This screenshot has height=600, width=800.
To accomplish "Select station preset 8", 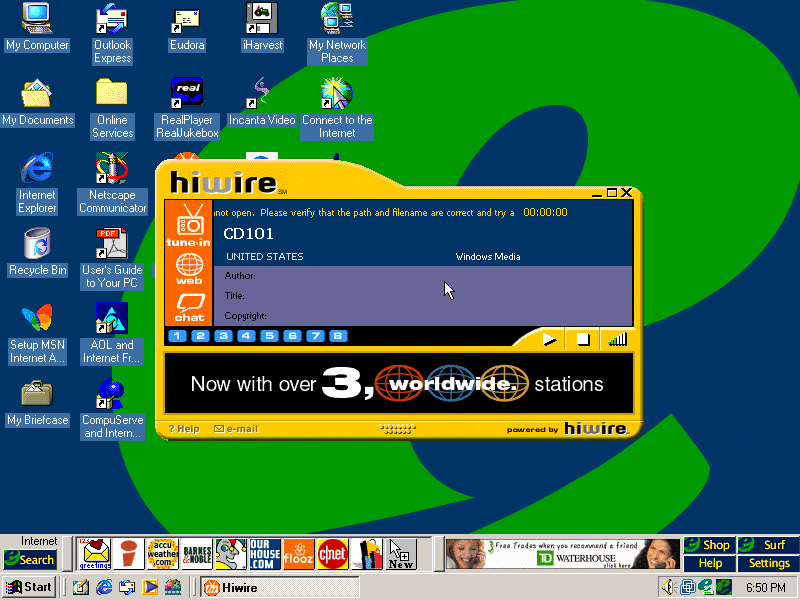I will point(338,336).
